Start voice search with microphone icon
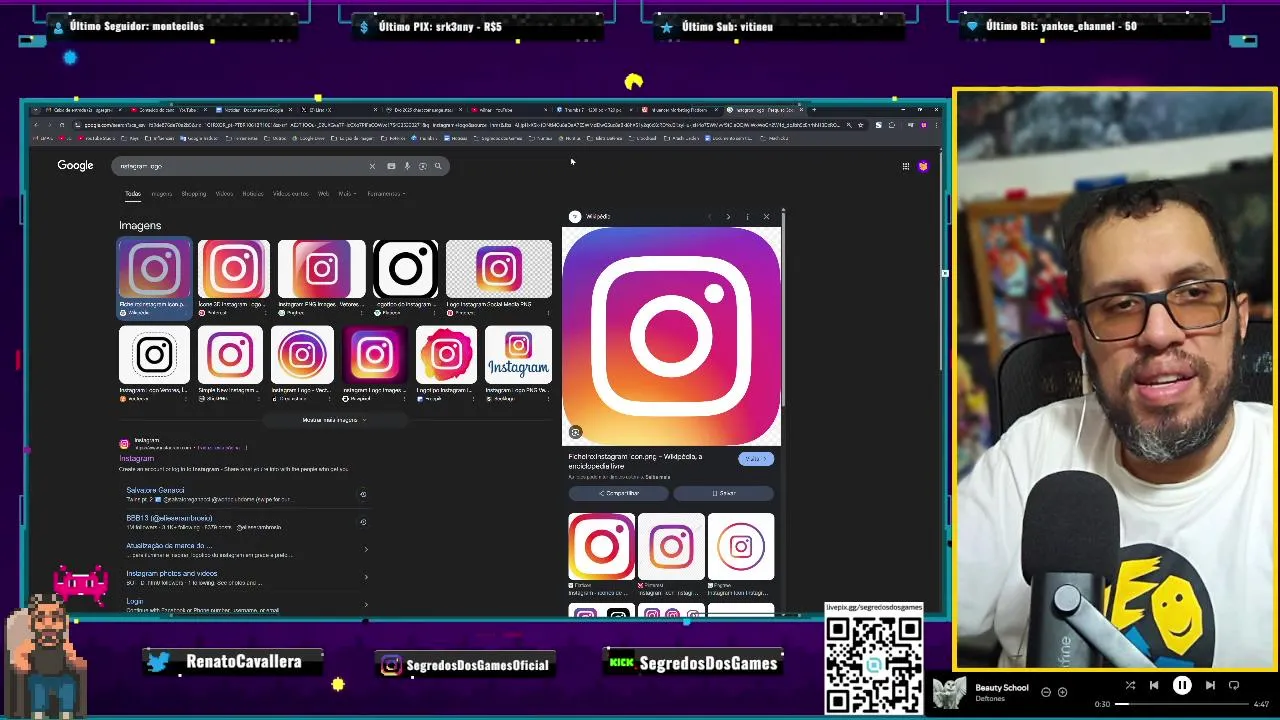Screen dimensions: 1280x720 pyautogui.click(x=407, y=166)
